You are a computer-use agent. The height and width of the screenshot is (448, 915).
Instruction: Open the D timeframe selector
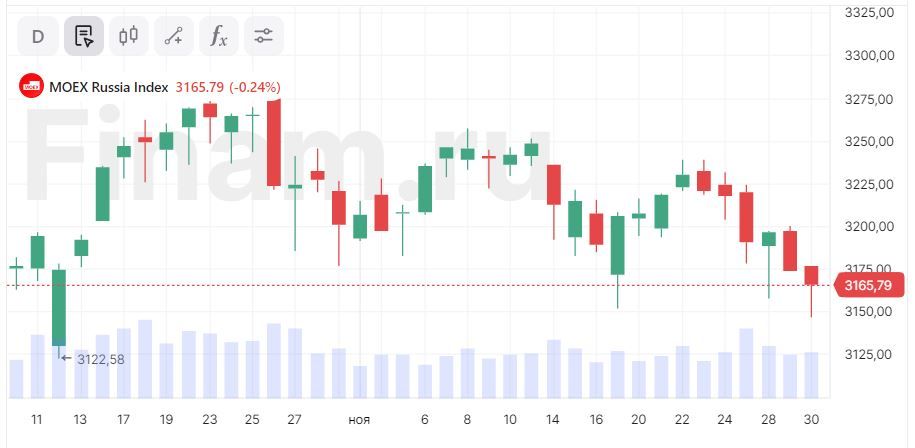[38, 37]
